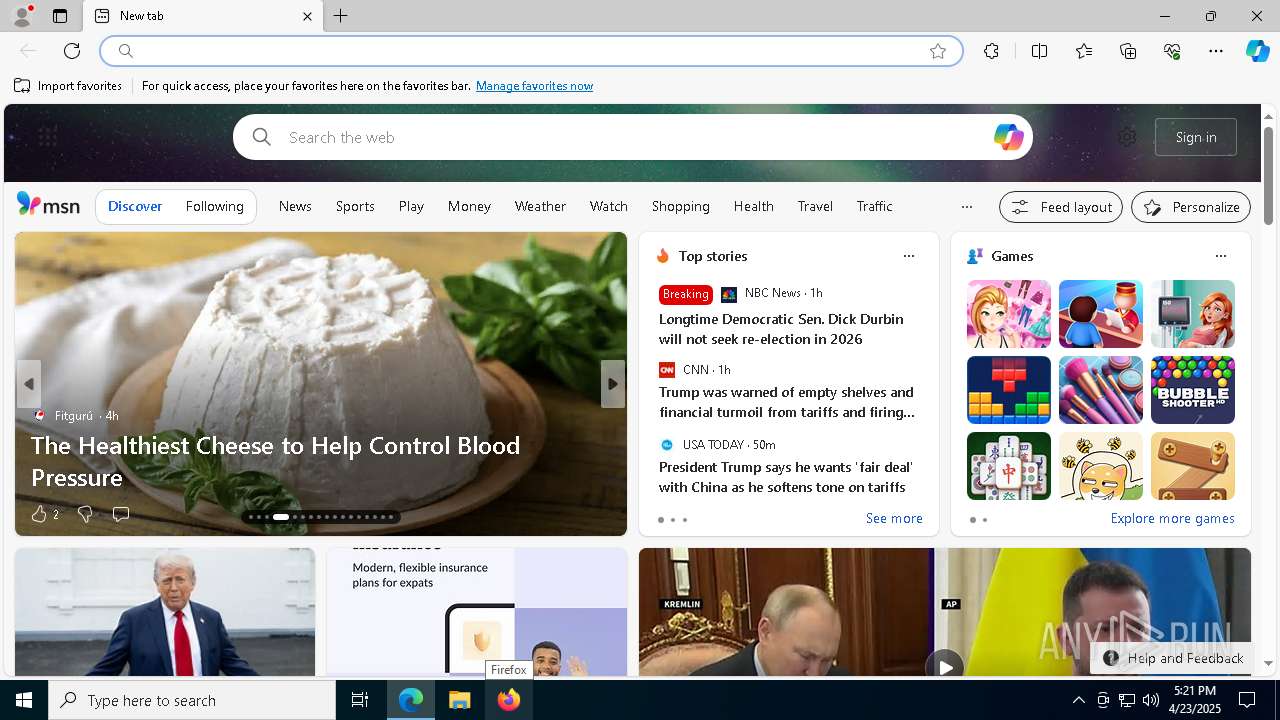Screen dimensions: 1280x720
Task: Open a new tab with plus button
Action: [341, 16]
